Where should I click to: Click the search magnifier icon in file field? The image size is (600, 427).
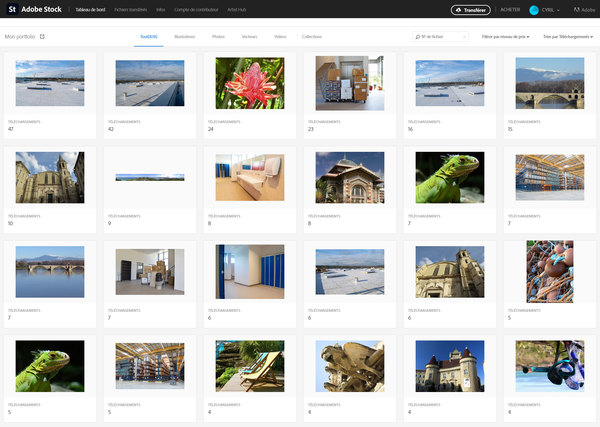click(418, 36)
